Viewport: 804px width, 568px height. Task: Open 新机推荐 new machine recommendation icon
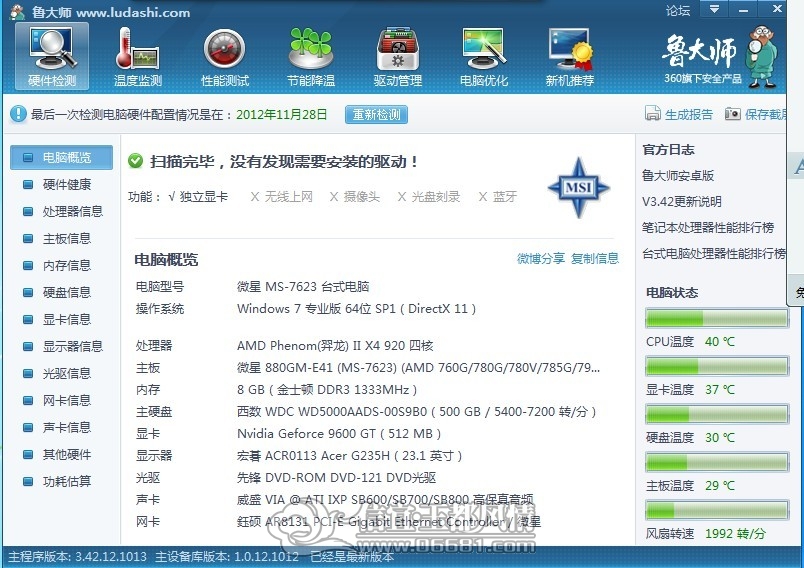(570, 57)
